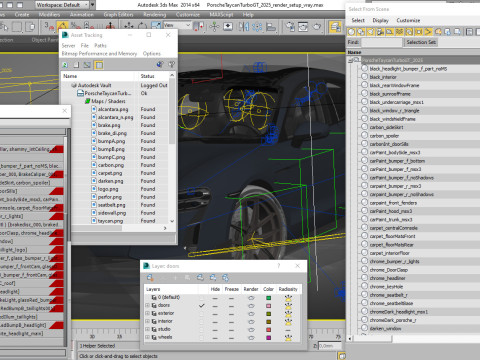Open Bitmap Performance and Memory menu
The width and height of the screenshot is (480, 360).
[99, 54]
